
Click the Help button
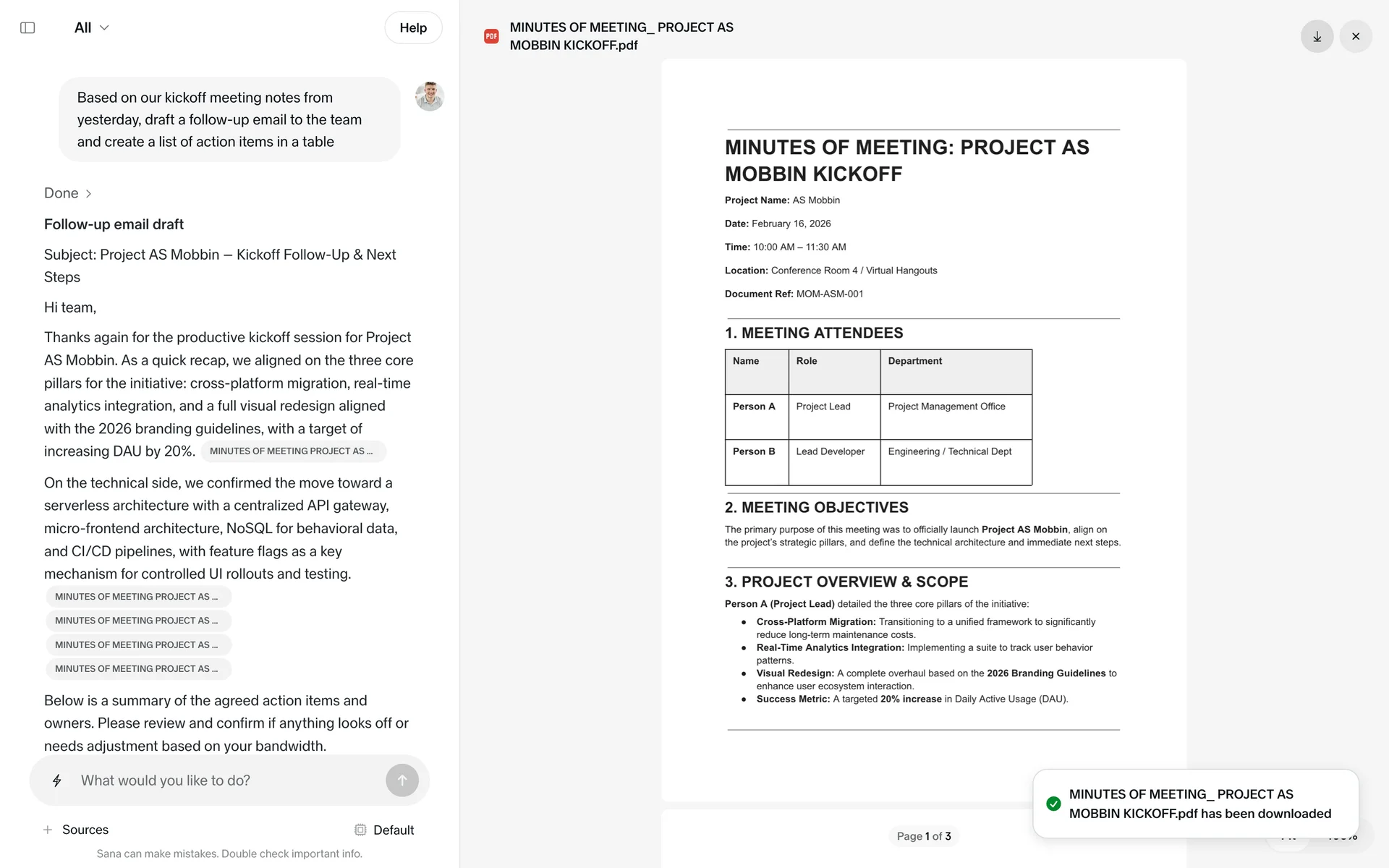(x=413, y=27)
